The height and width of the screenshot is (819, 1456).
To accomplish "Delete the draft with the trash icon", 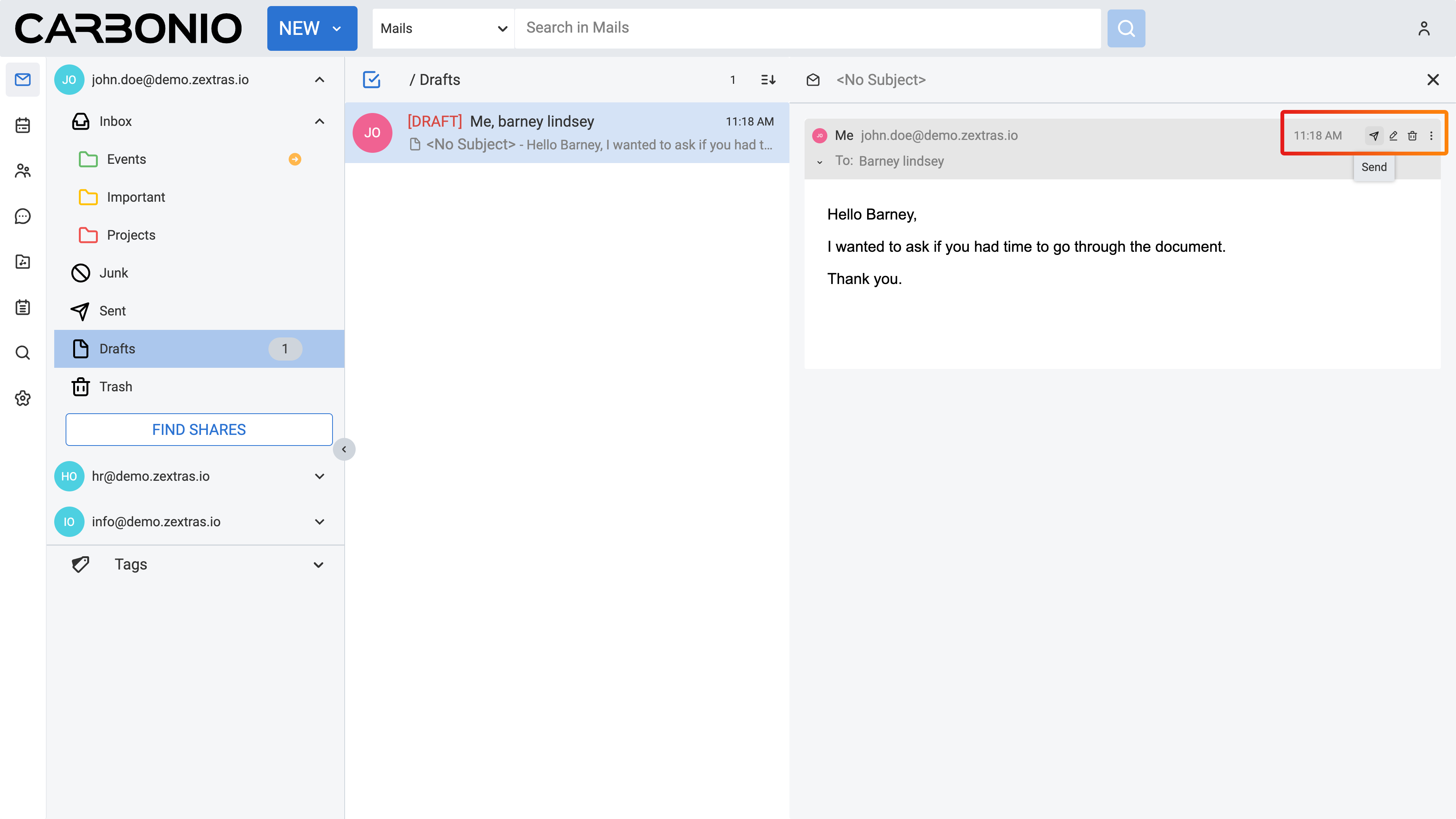I will [x=1412, y=136].
